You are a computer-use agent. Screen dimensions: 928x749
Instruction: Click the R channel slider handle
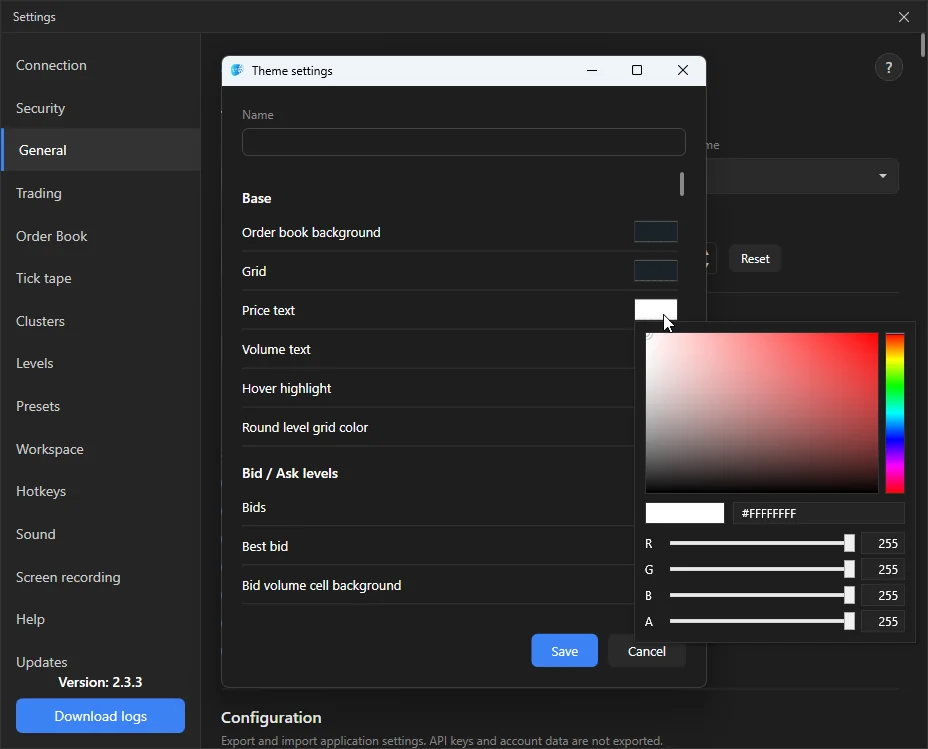849,543
